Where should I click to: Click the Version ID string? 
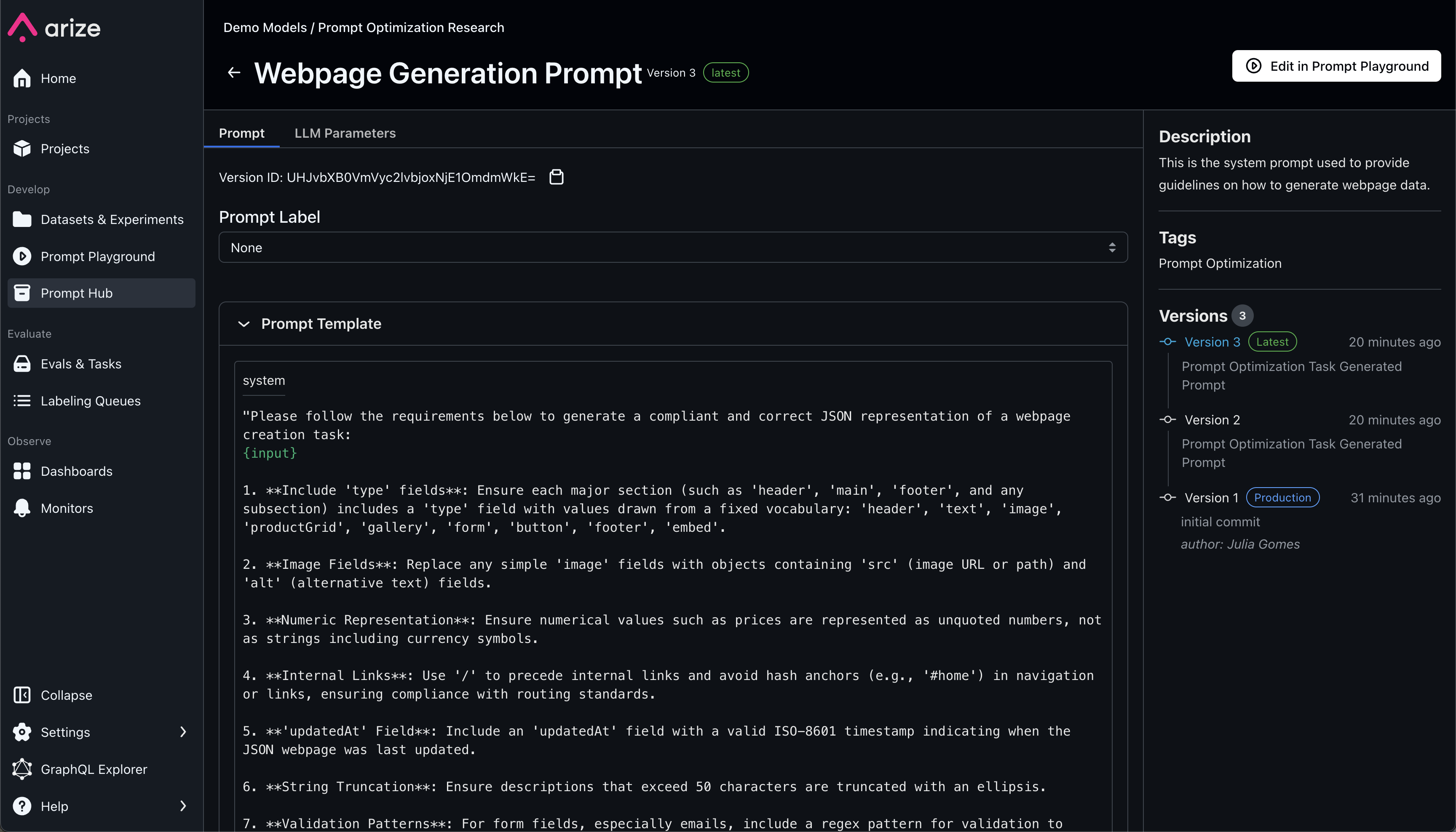click(410, 177)
